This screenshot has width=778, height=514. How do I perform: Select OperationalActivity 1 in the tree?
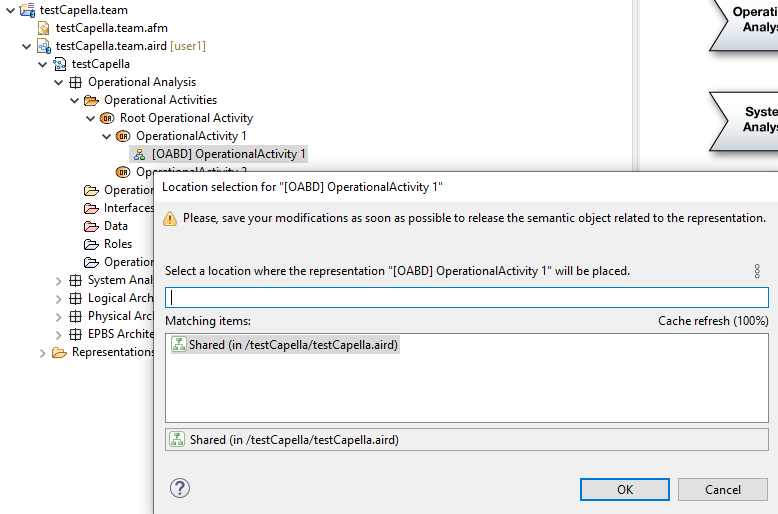point(190,136)
